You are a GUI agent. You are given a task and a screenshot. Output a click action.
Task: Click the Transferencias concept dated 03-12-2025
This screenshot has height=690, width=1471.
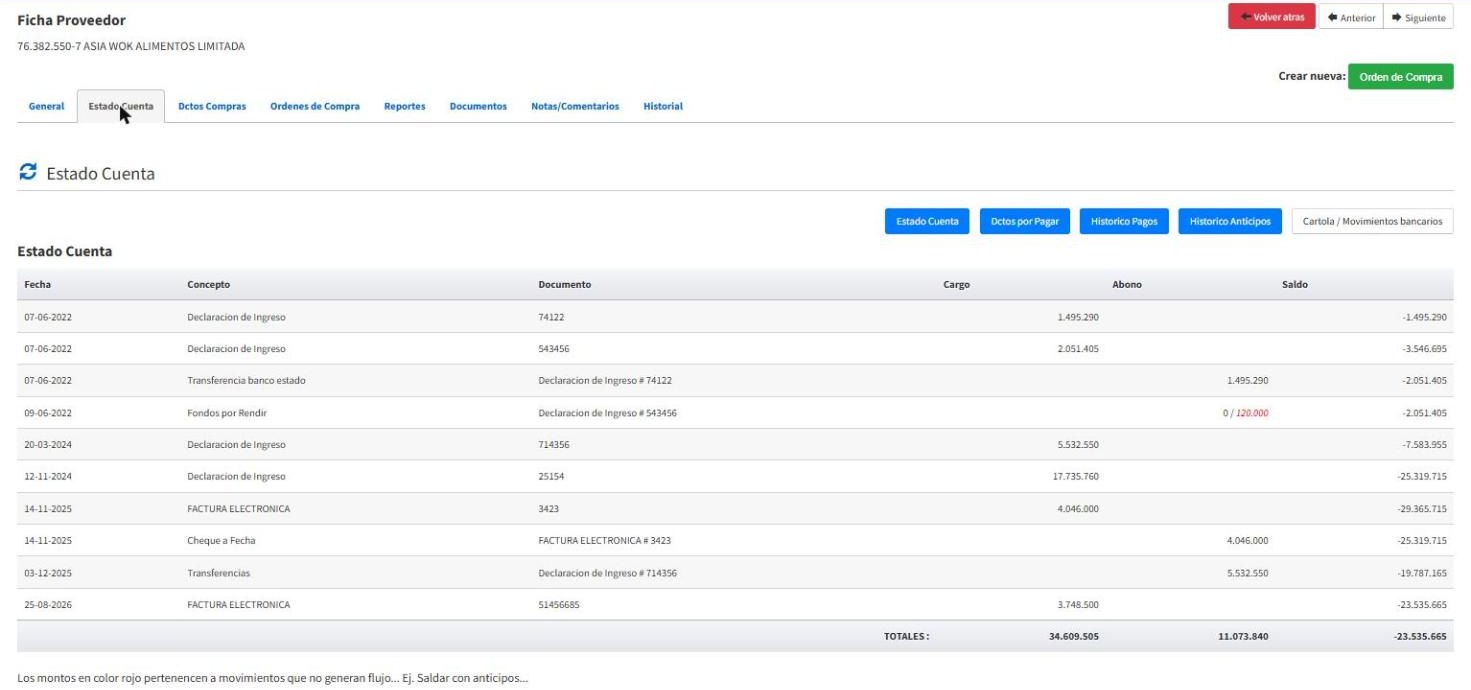point(218,573)
